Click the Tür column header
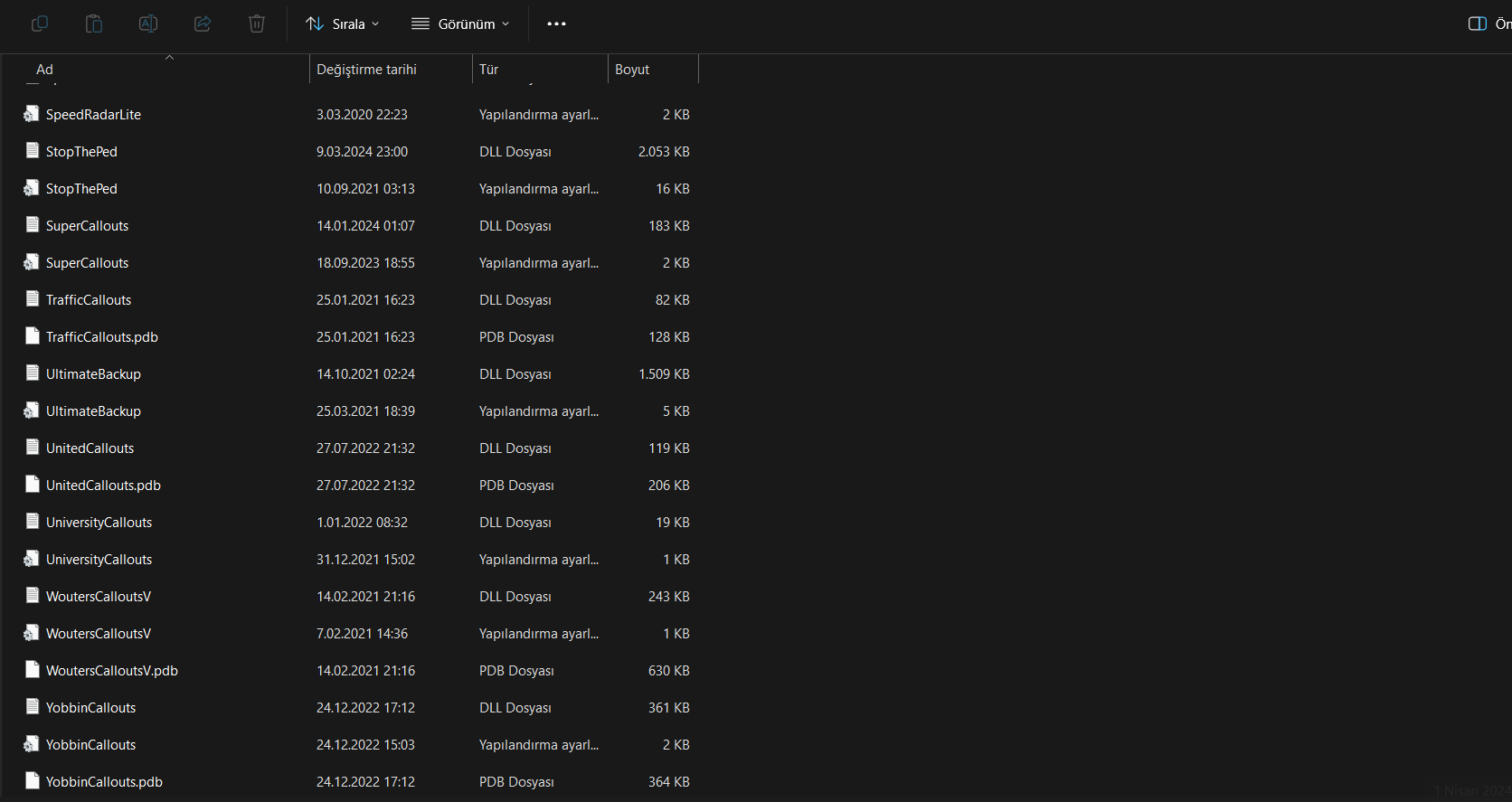The width and height of the screenshot is (1512, 802). tap(489, 70)
